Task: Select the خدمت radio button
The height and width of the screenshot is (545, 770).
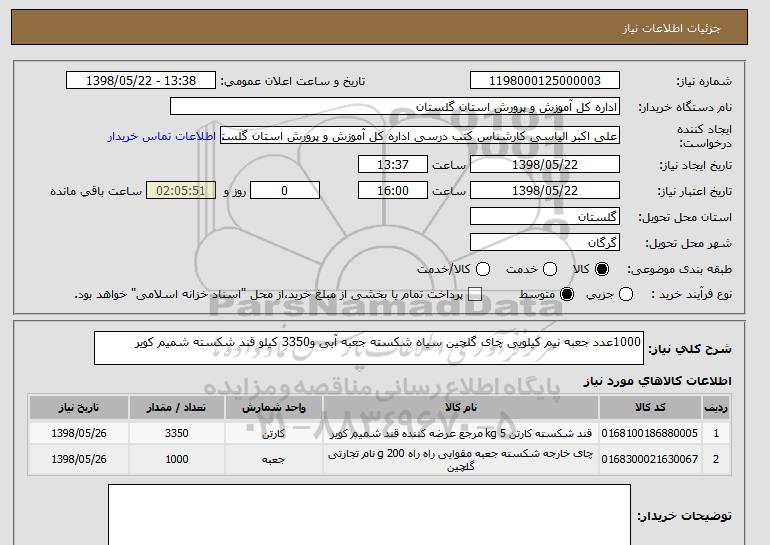Action: (550, 269)
